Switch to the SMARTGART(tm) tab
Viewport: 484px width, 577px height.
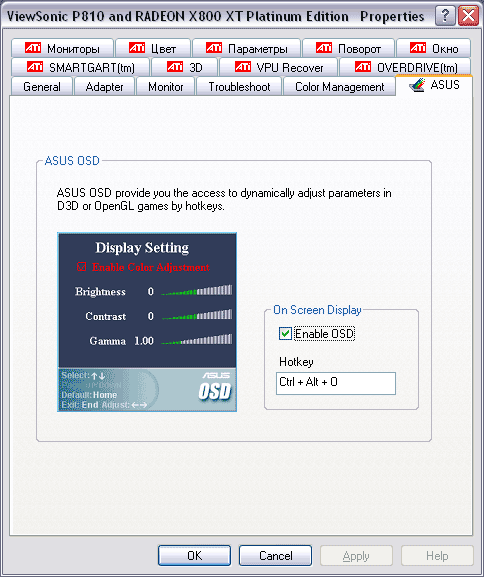pos(80,67)
